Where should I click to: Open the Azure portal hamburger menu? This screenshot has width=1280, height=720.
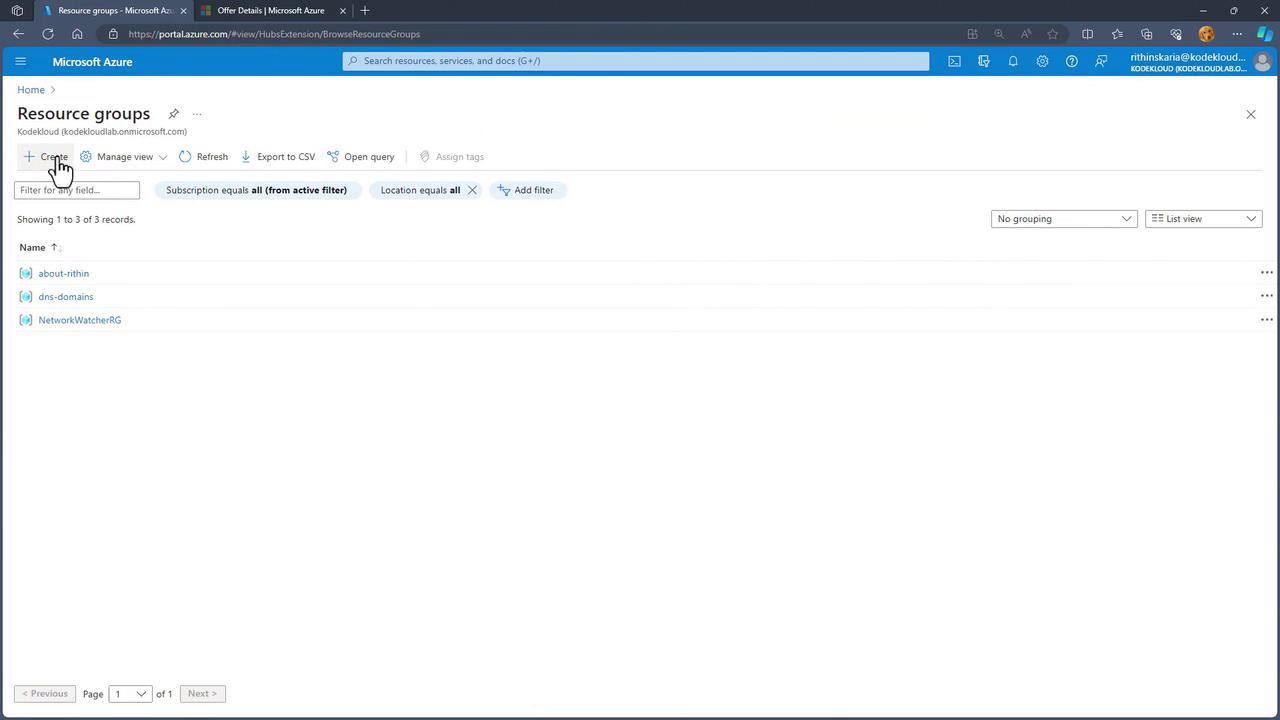coord(20,61)
